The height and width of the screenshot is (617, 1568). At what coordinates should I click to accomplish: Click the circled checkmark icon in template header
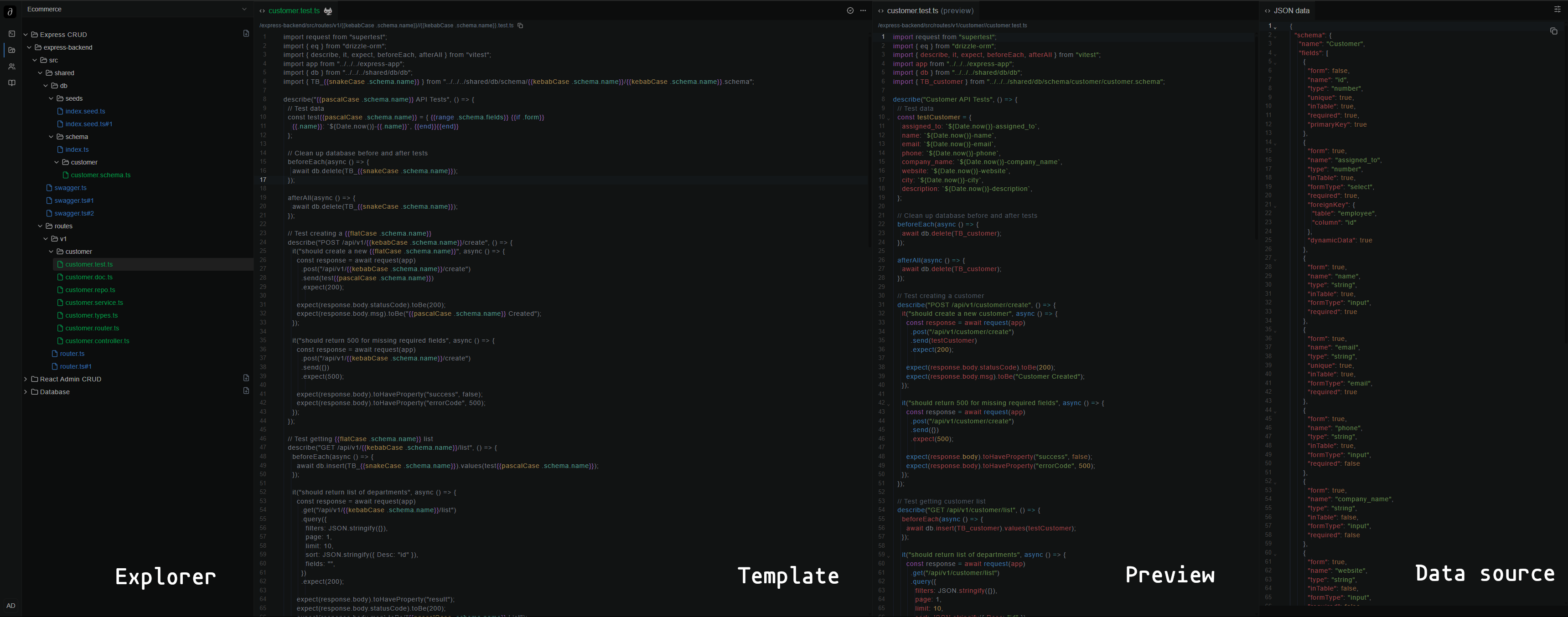pyautogui.click(x=850, y=11)
